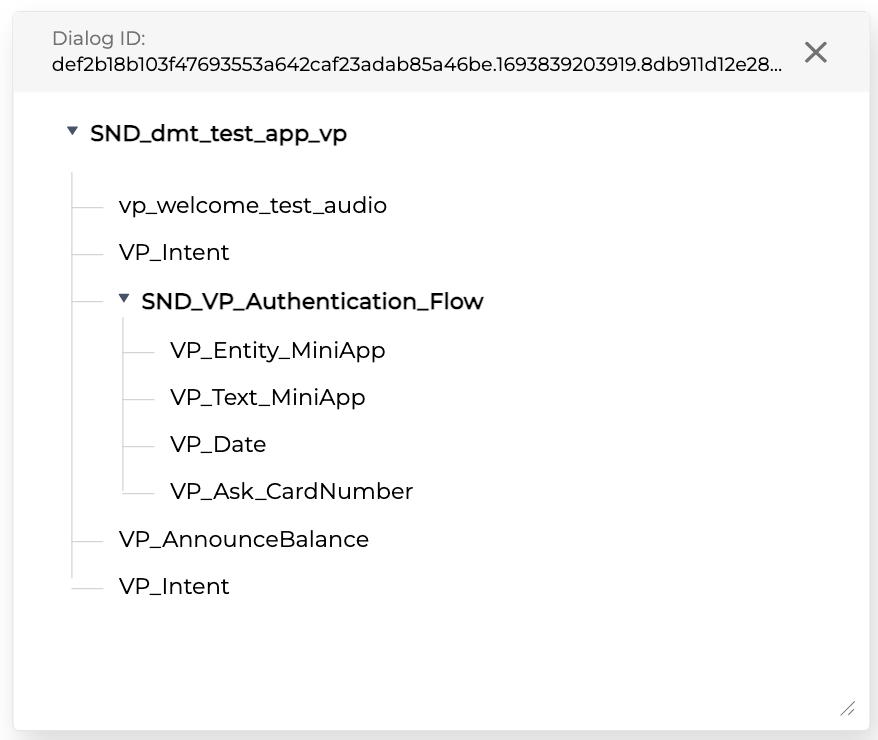Select the VP_Text_MiniApp node

point(267,397)
